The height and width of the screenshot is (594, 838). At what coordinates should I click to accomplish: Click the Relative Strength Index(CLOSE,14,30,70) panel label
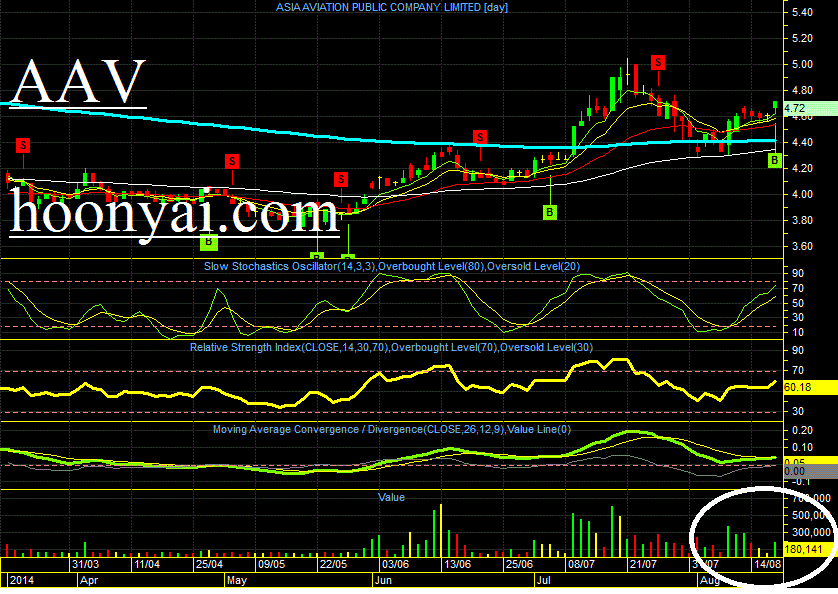pos(391,348)
